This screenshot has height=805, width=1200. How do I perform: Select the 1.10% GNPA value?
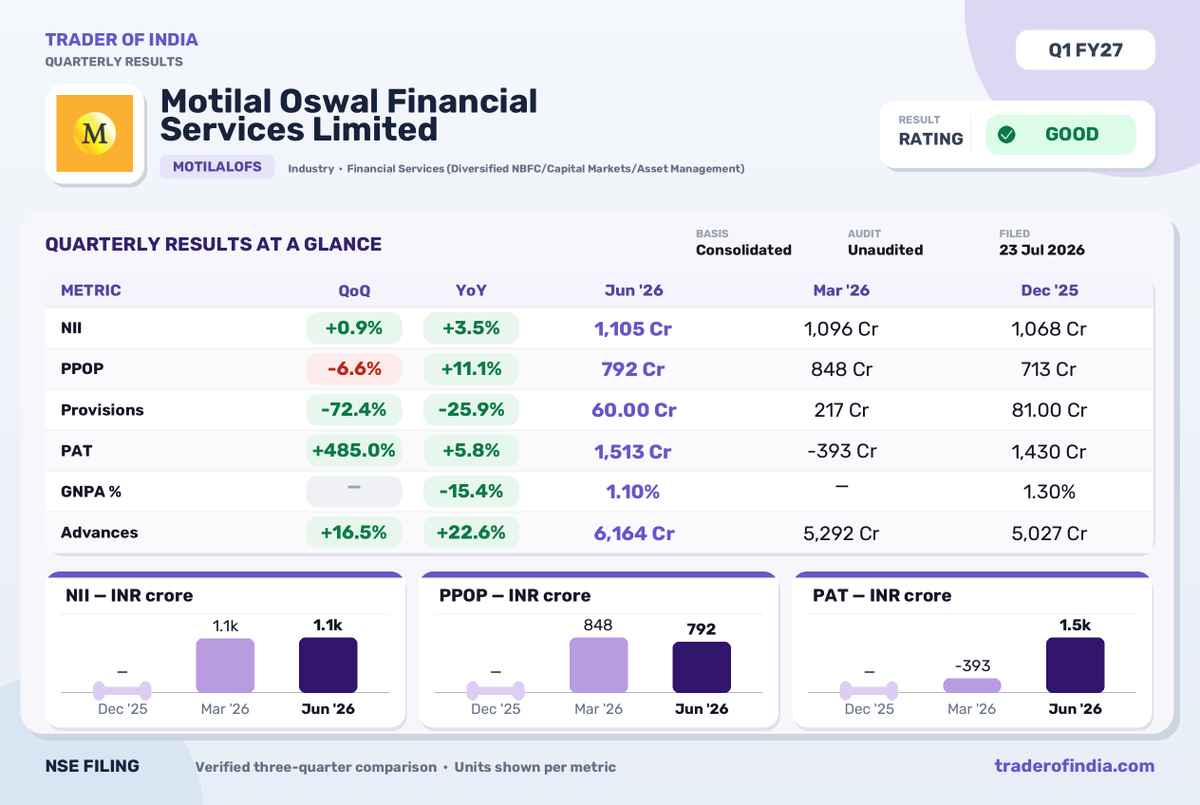(633, 492)
